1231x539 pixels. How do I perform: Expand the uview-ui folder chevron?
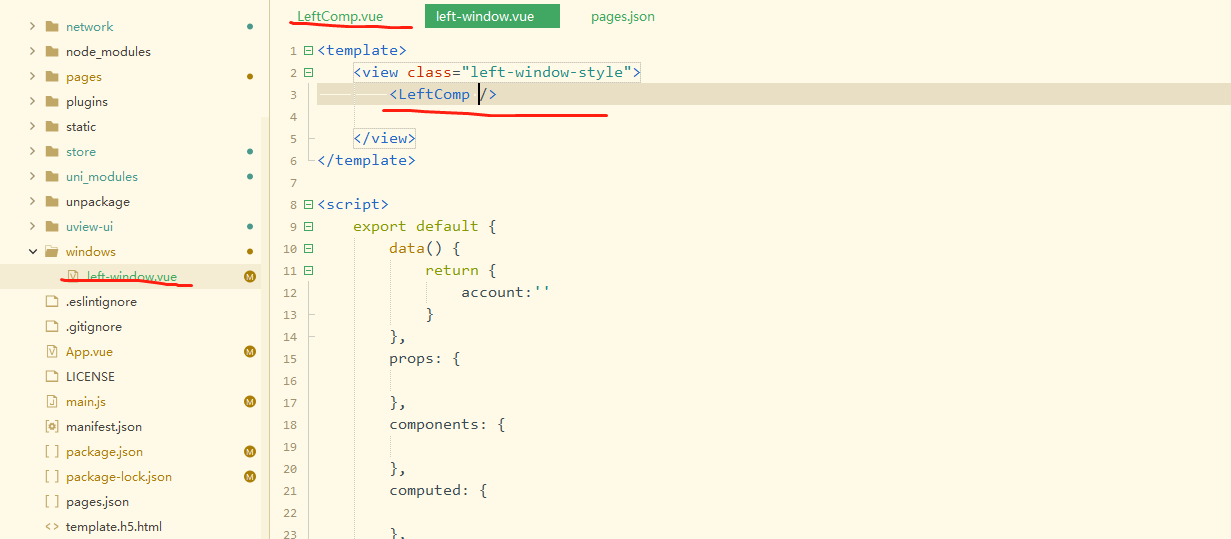click(33, 227)
